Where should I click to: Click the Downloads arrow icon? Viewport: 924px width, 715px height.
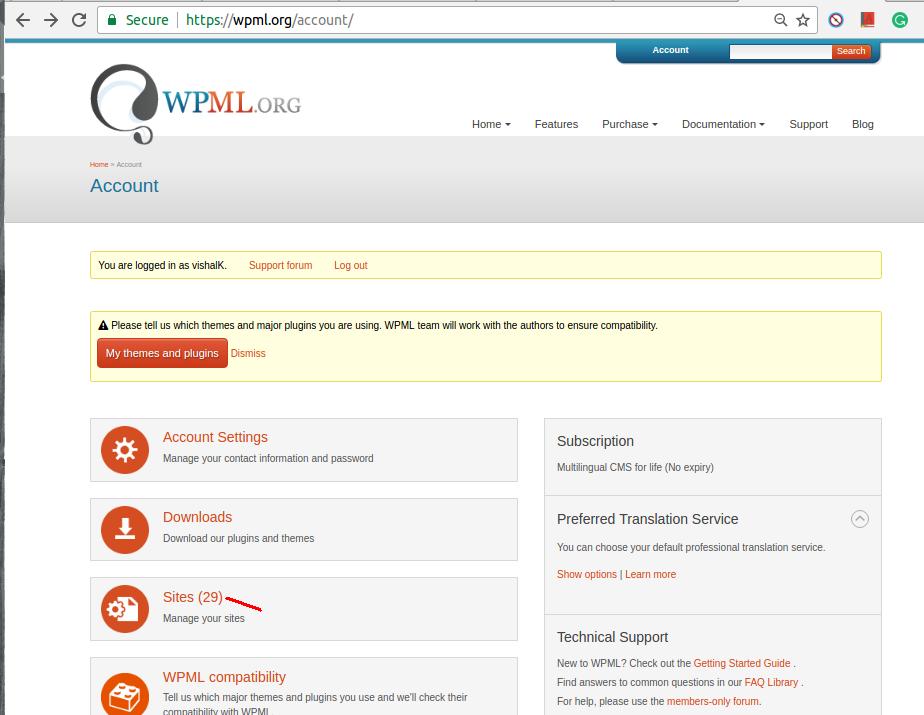(x=124, y=529)
